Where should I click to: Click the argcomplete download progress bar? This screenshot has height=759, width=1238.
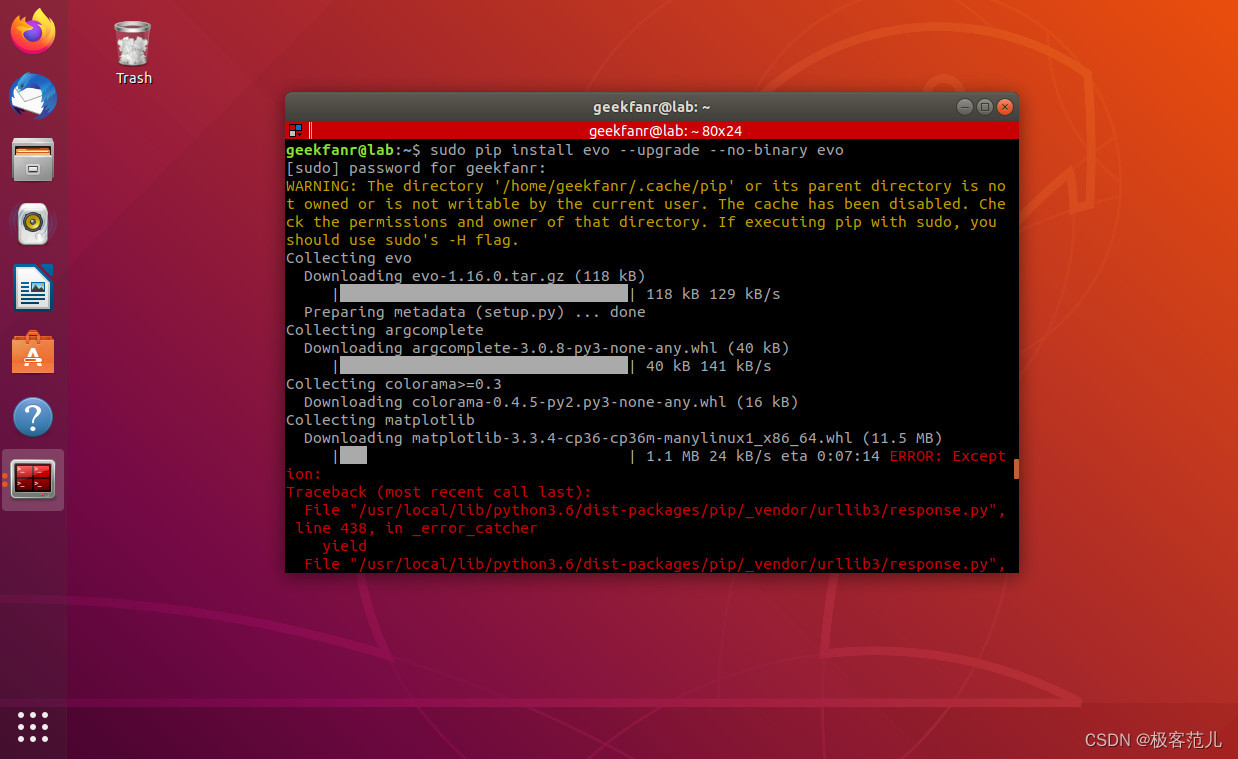tap(484, 366)
